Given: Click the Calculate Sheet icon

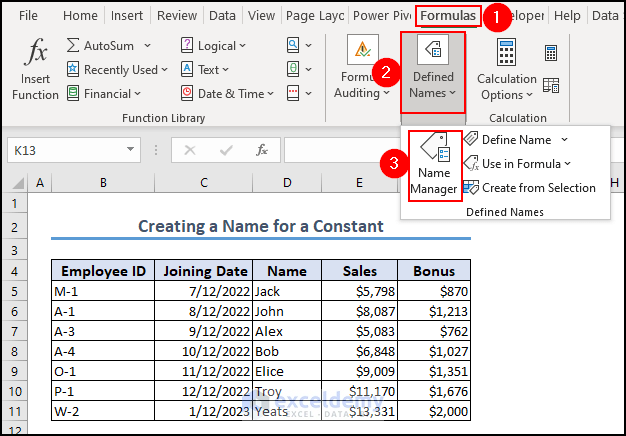Looking at the screenshot, I should click(x=551, y=86).
